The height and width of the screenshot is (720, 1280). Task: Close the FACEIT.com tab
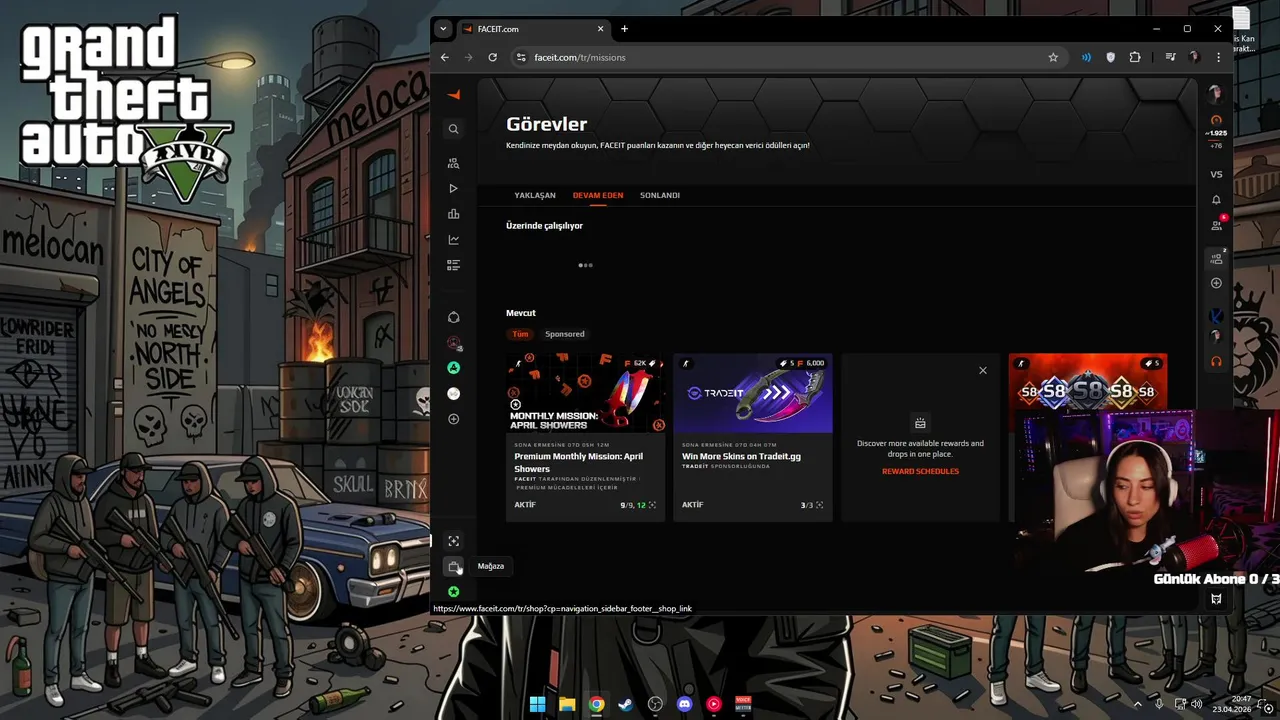pos(601,29)
